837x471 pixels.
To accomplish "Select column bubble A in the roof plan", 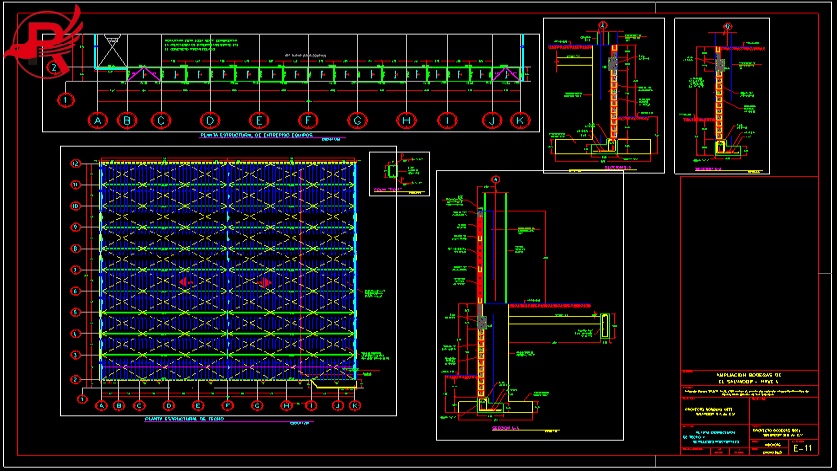I will pyautogui.click(x=101, y=406).
